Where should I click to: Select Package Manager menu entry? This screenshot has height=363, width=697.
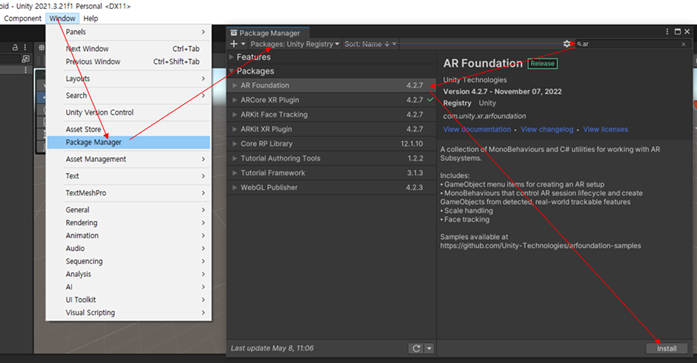128,142
